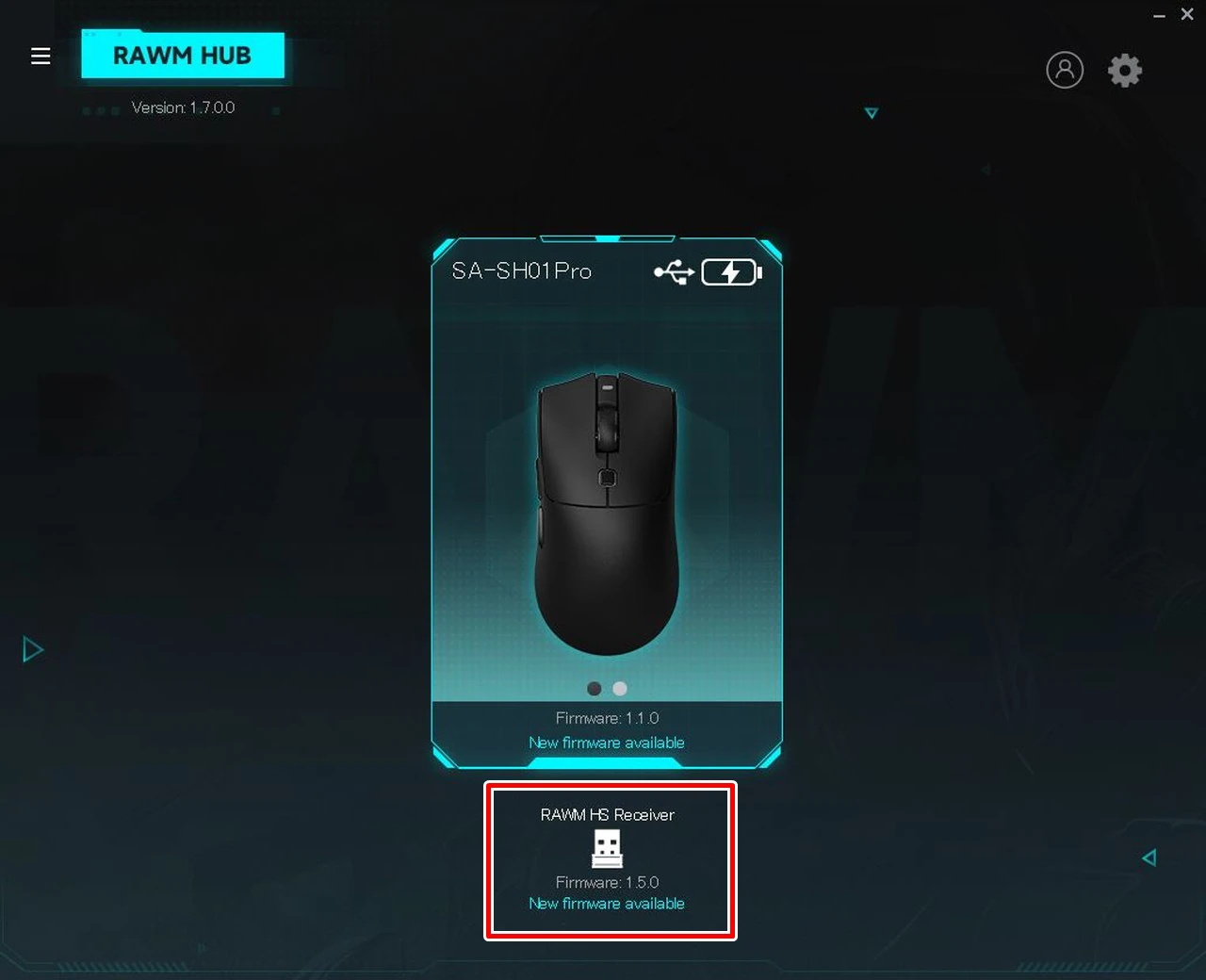1206x980 pixels.
Task: Click the battery charging indicator
Action: click(732, 273)
